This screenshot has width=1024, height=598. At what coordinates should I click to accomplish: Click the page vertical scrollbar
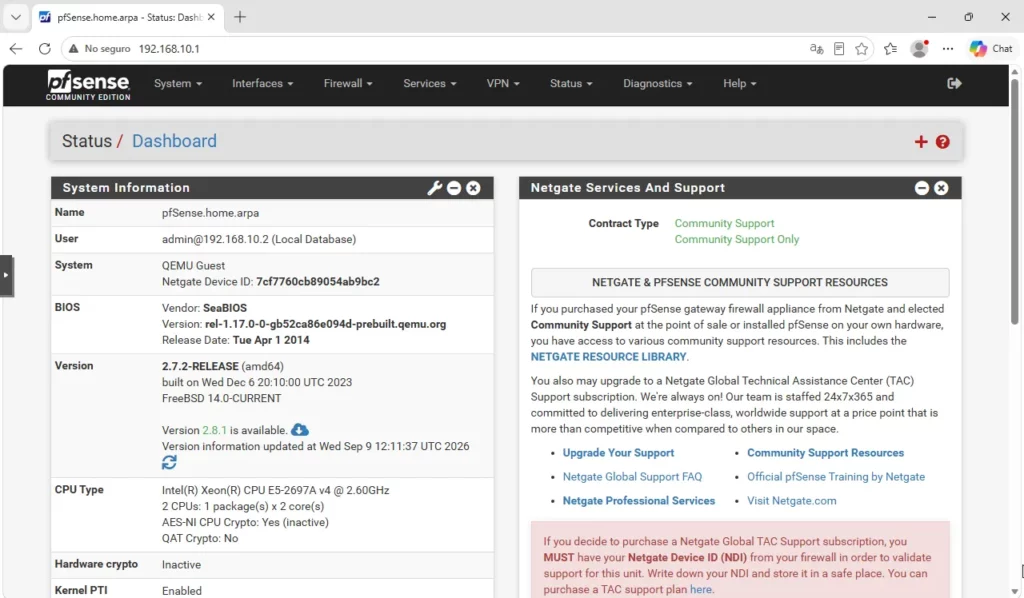pos(1014,202)
